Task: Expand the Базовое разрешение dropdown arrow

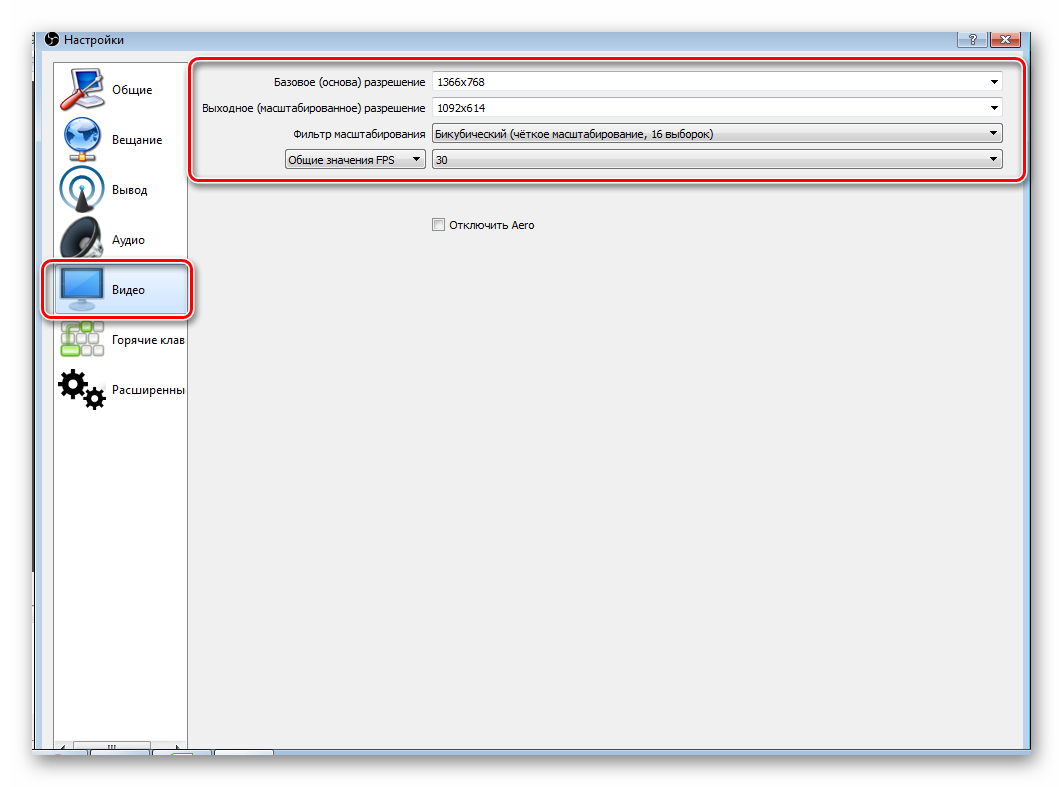Action: [x=994, y=82]
